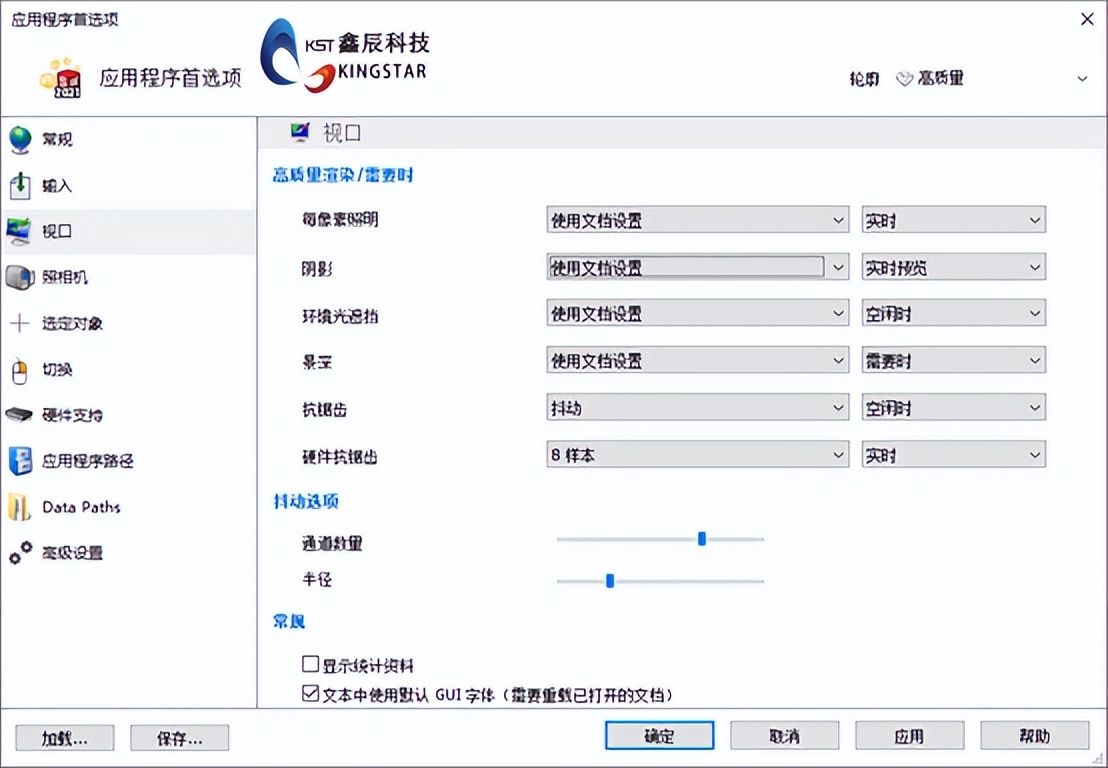
Task: Click the 加载 (Load) button
Action: coord(64,737)
